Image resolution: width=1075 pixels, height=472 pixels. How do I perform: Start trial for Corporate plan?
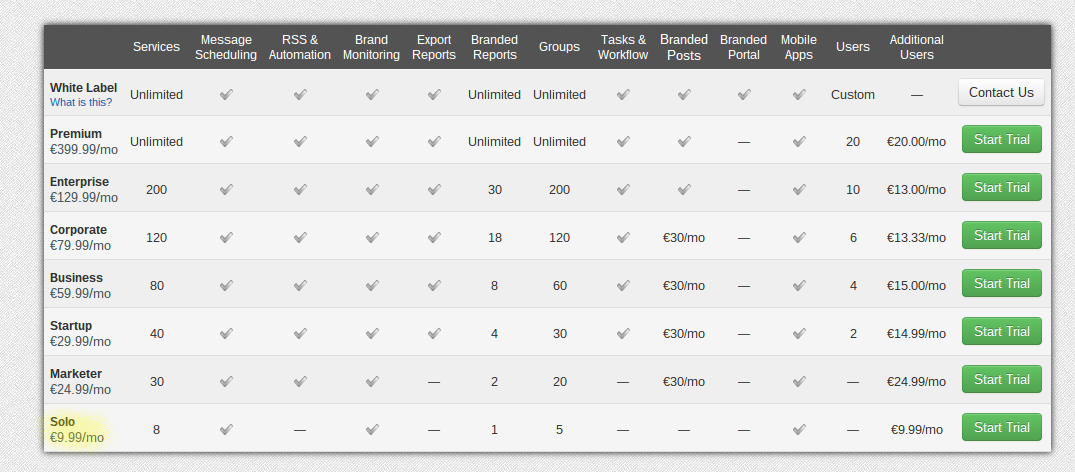pos(1001,236)
